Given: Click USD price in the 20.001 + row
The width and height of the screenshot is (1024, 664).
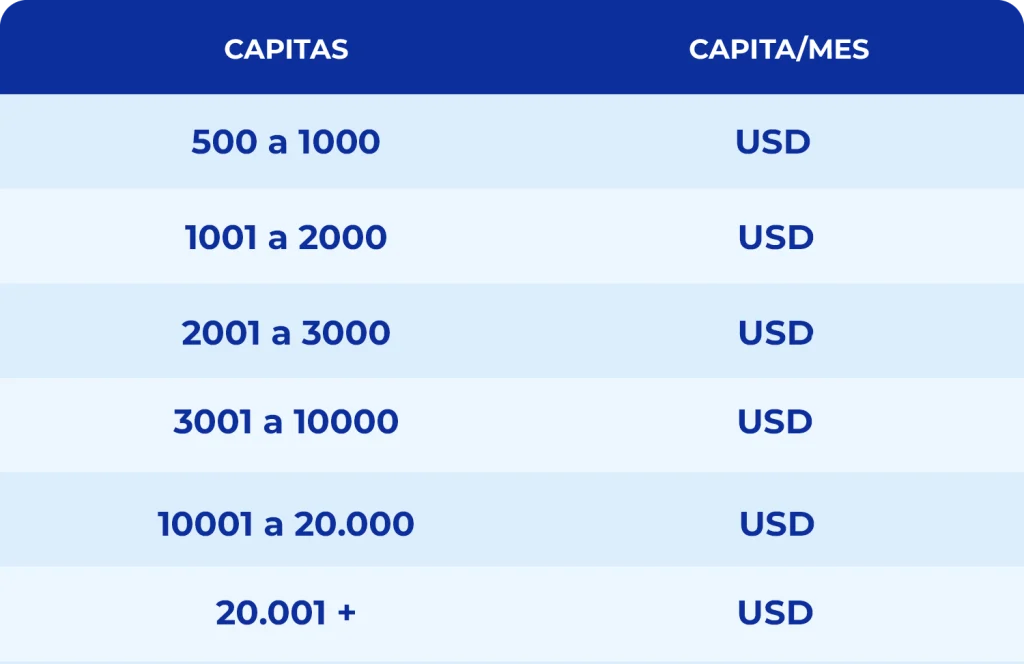Looking at the screenshot, I should (775, 613).
